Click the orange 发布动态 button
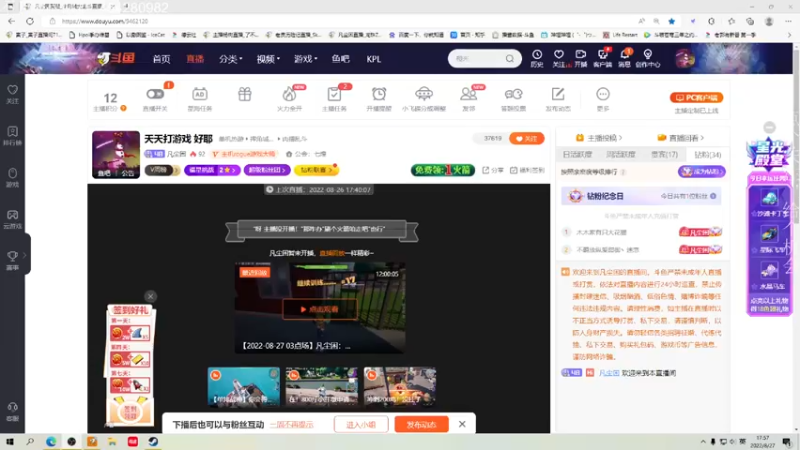The image size is (800, 450). (x=421, y=424)
